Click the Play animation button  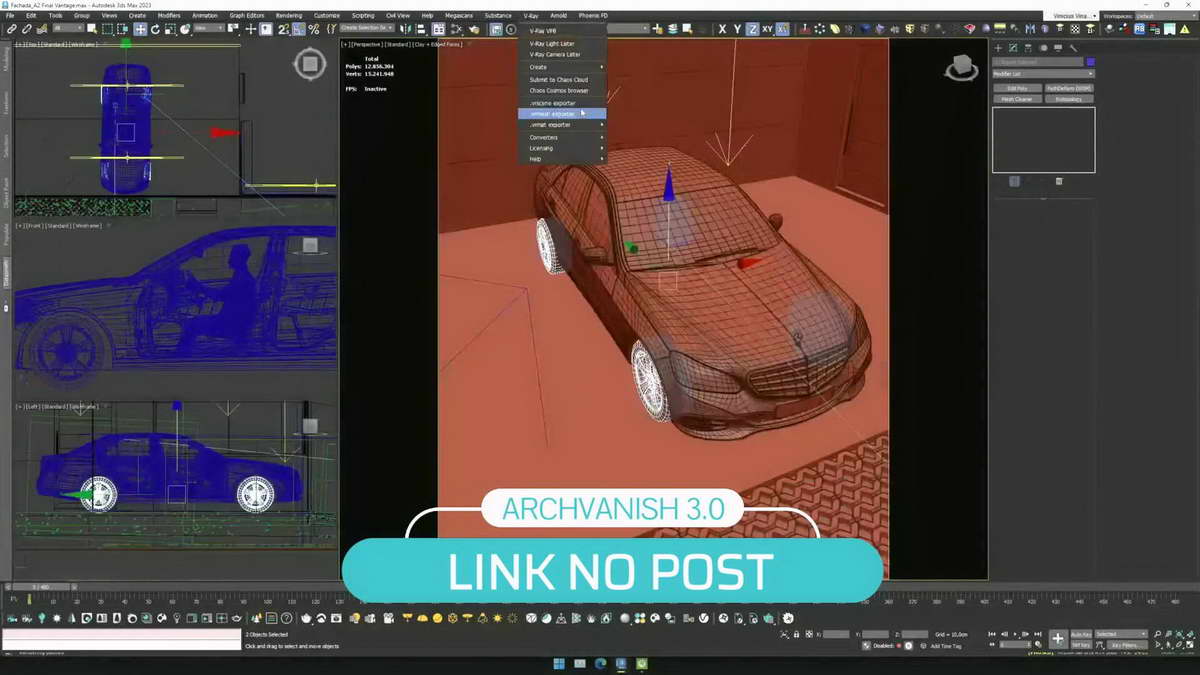click(x=1016, y=634)
